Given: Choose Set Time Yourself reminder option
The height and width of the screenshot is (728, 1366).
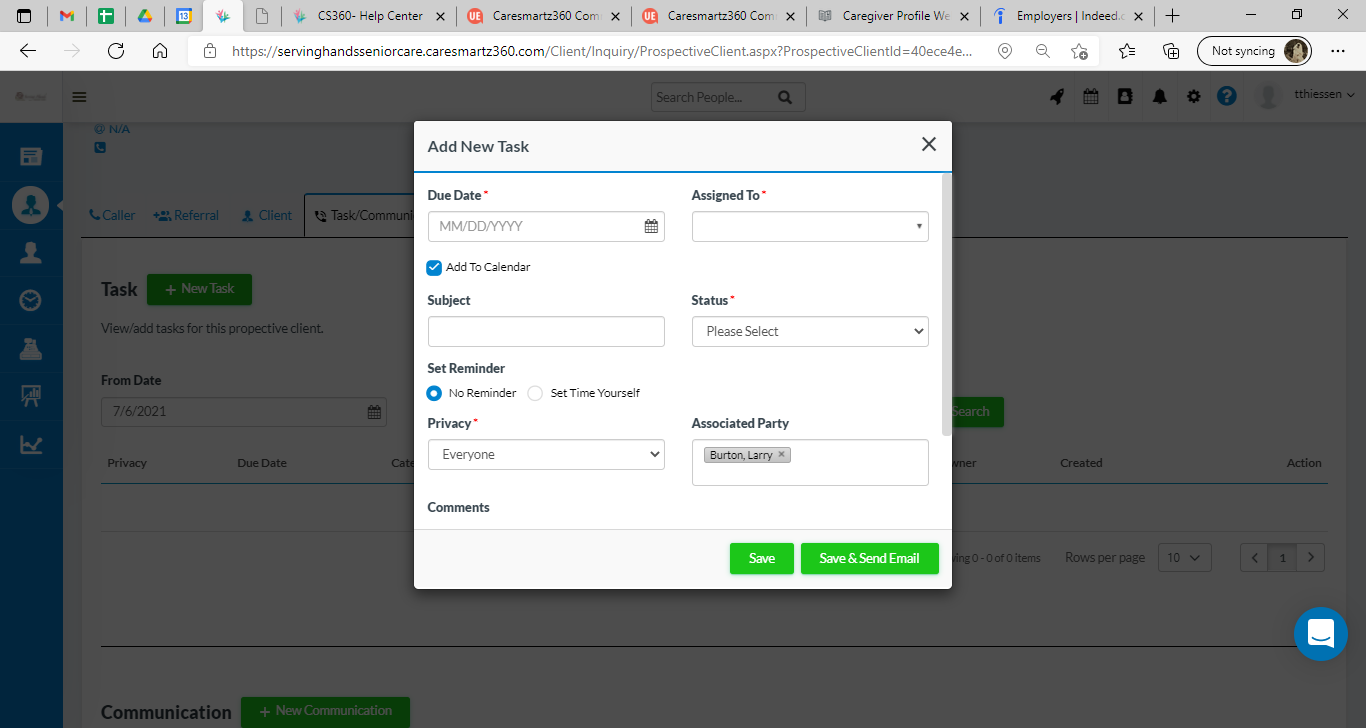Looking at the screenshot, I should (535, 393).
